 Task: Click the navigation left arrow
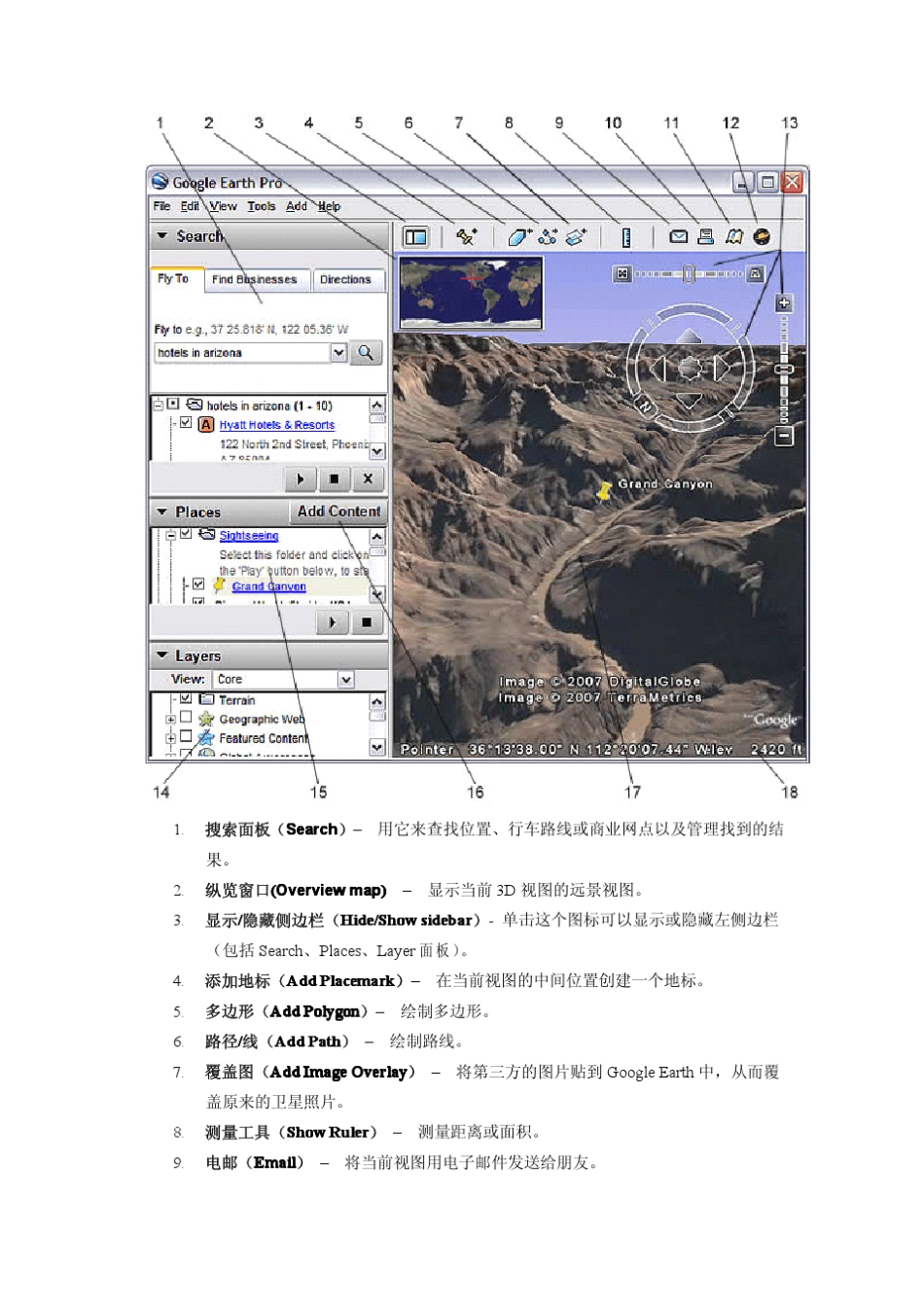pos(658,368)
